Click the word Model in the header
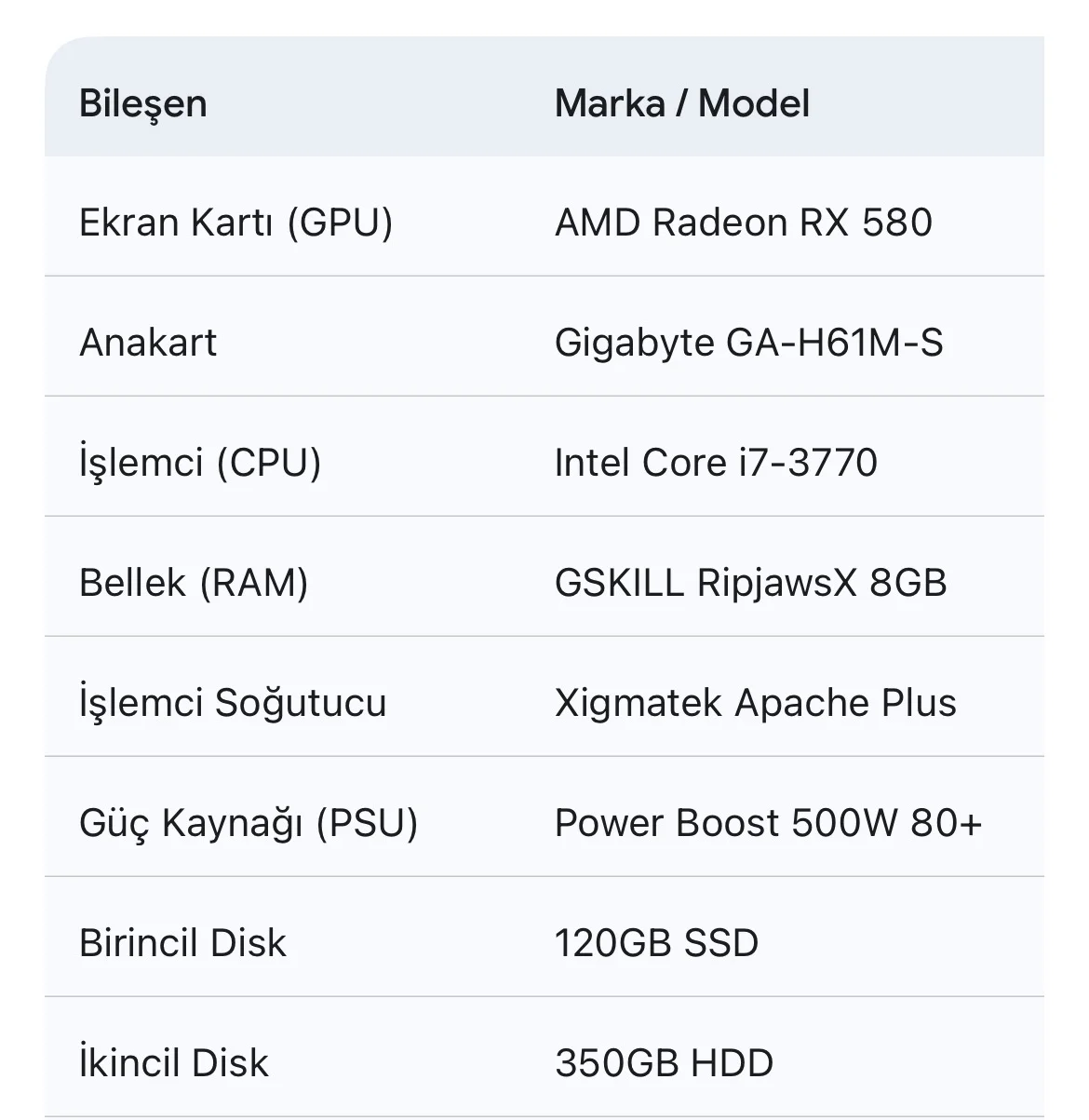1089x1120 pixels. pyautogui.click(x=754, y=103)
